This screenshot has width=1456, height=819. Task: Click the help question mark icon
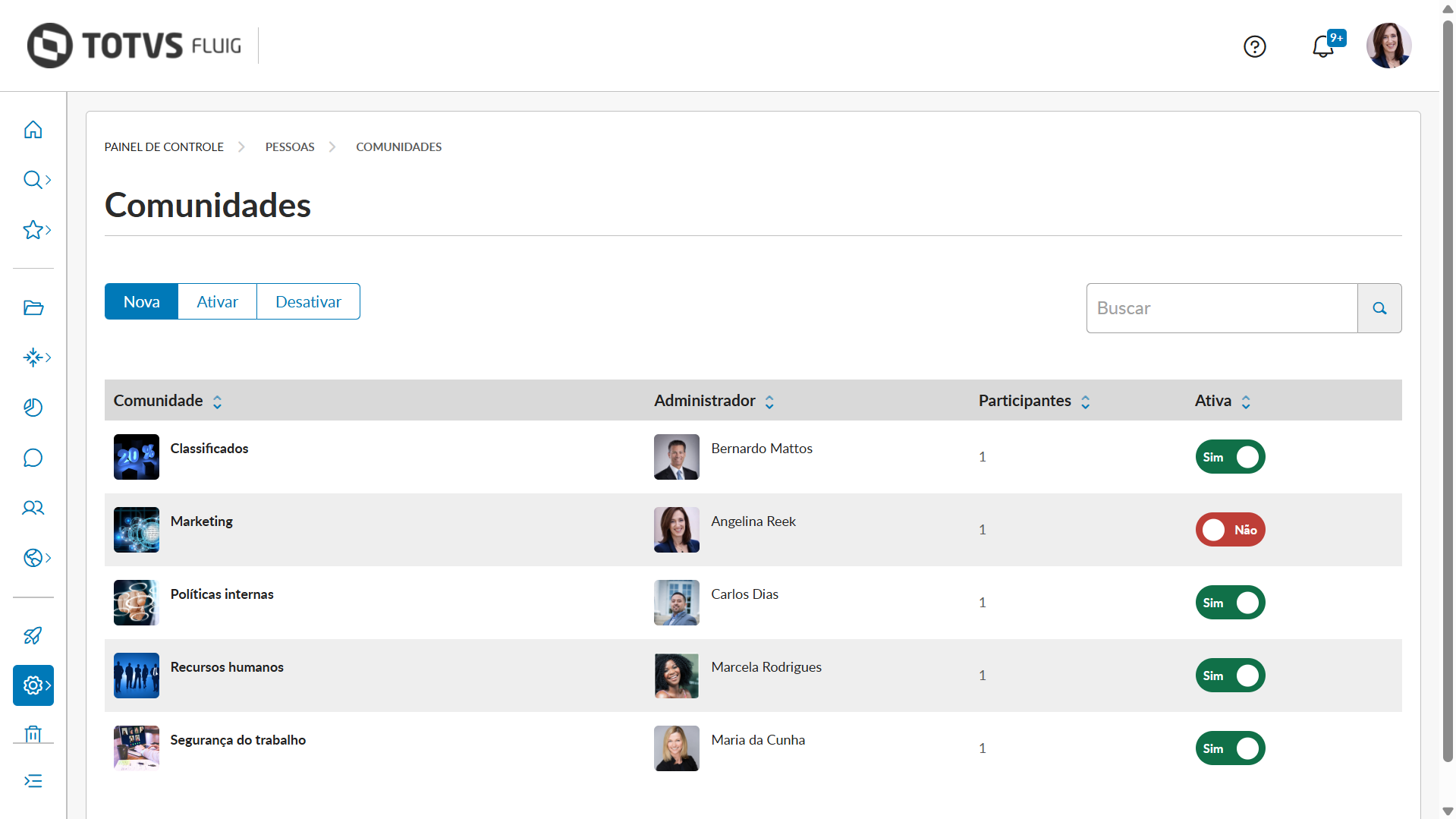click(x=1255, y=46)
